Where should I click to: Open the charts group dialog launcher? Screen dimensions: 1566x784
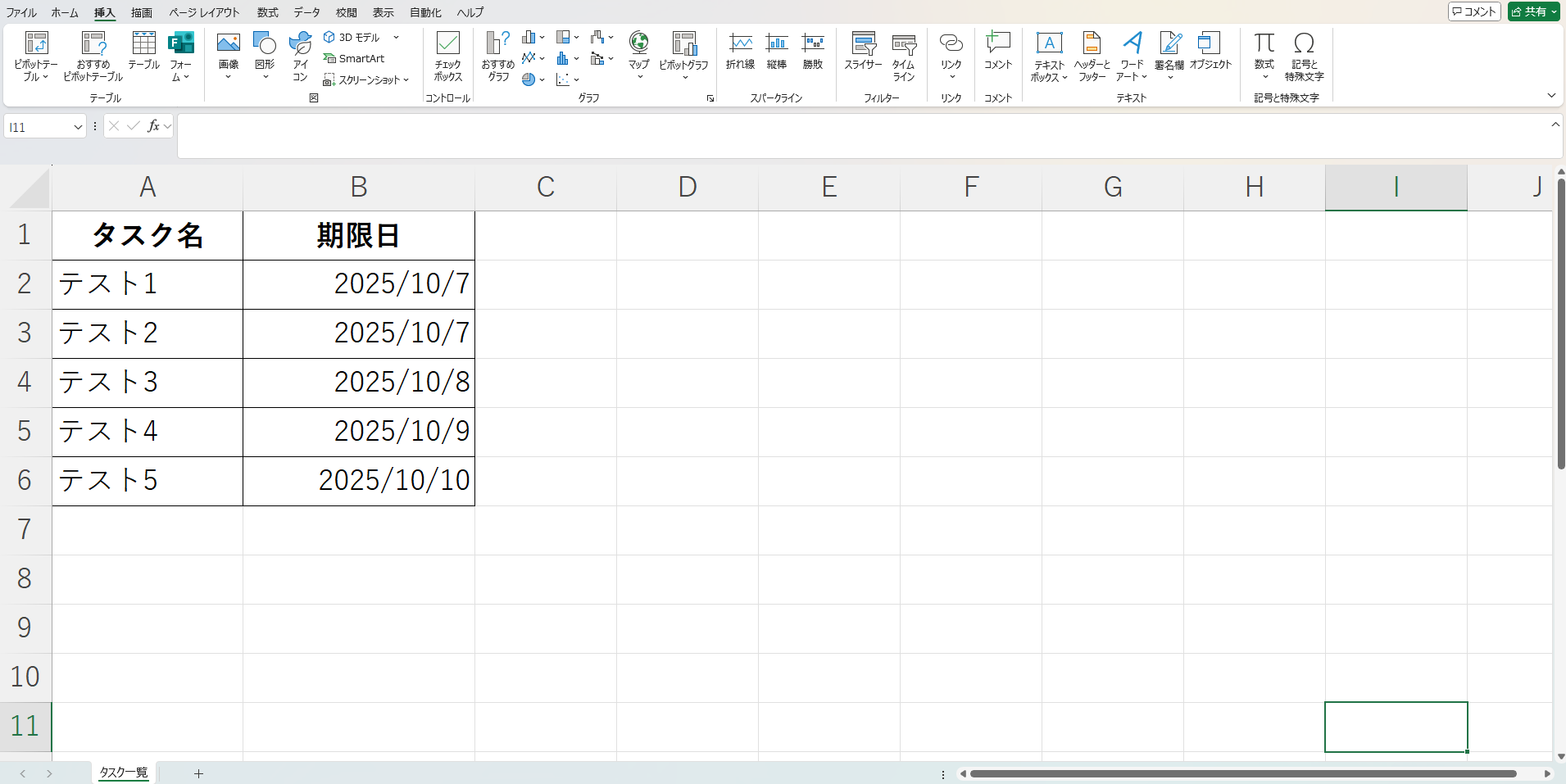click(710, 98)
